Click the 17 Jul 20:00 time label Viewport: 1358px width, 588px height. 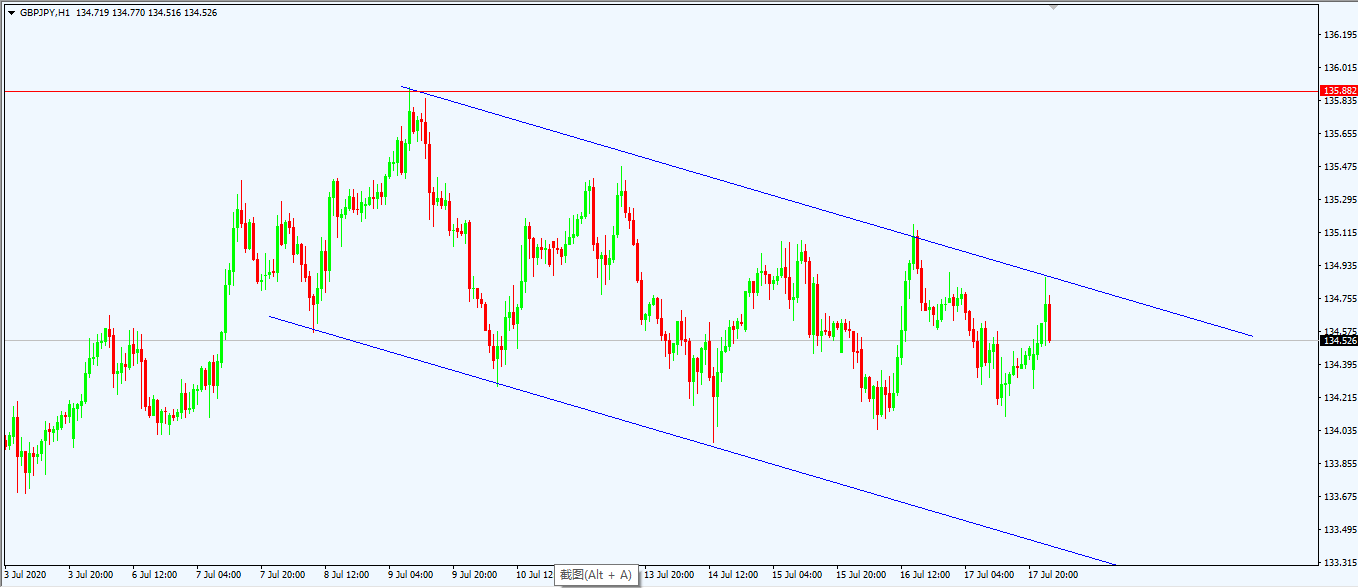(x=1053, y=575)
